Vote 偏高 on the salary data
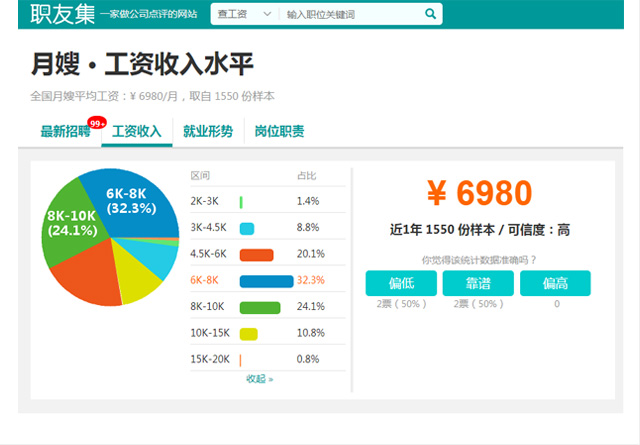Image resolution: width=640 pixels, height=445 pixels. point(555,283)
